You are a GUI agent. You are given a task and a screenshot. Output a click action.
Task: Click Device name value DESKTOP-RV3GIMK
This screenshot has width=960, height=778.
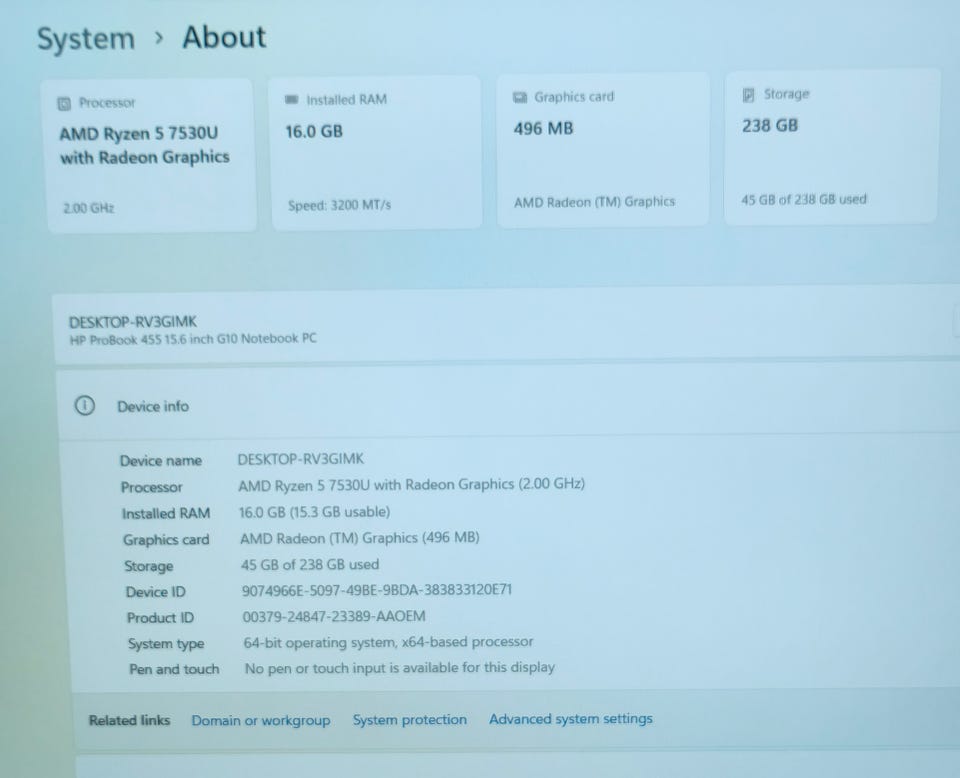[x=301, y=459]
